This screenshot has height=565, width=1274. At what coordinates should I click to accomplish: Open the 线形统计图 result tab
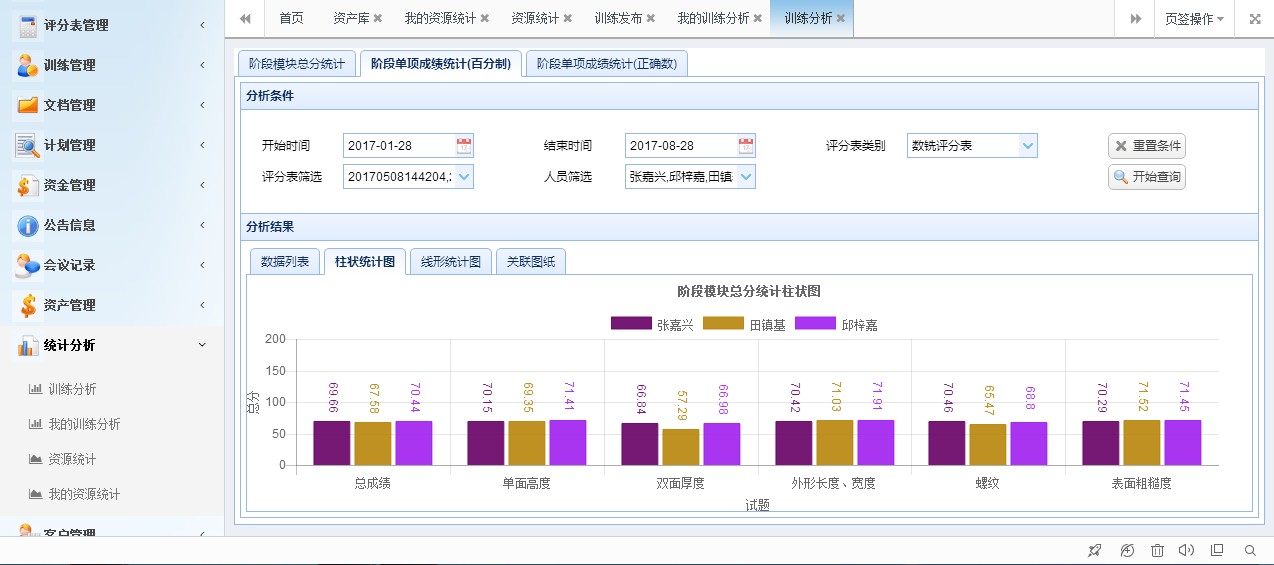pos(451,262)
